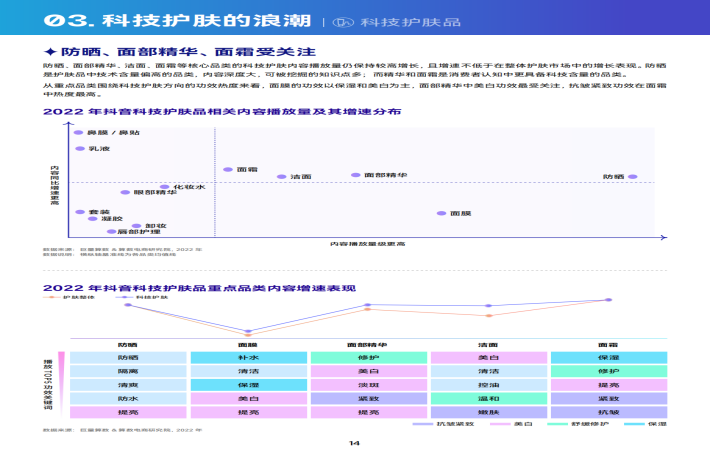The width and height of the screenshot is (710, 455).
Task: Click the 温和 cell in 洁面 column
Action: point(488,398)
